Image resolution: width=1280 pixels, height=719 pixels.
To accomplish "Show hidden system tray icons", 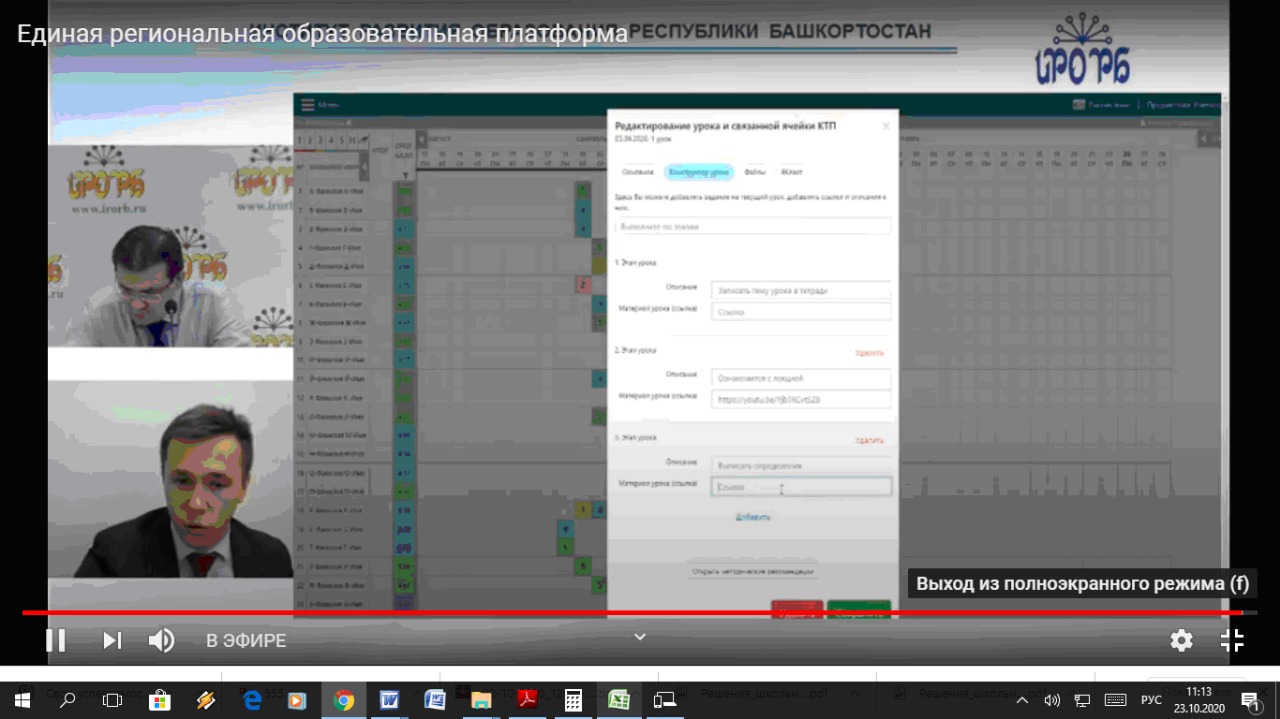I will (x=1022, y=700).
